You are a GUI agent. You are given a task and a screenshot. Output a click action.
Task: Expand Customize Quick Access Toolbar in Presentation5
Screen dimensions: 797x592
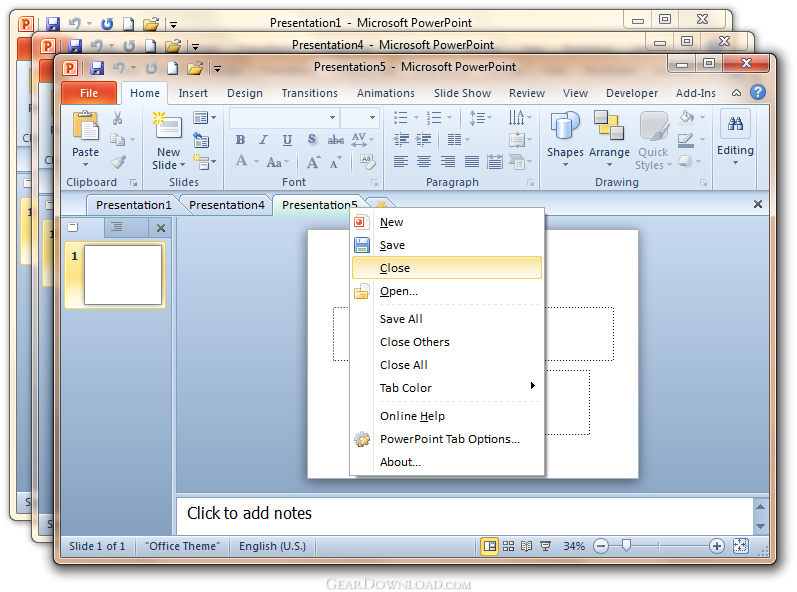click(217, 68)
